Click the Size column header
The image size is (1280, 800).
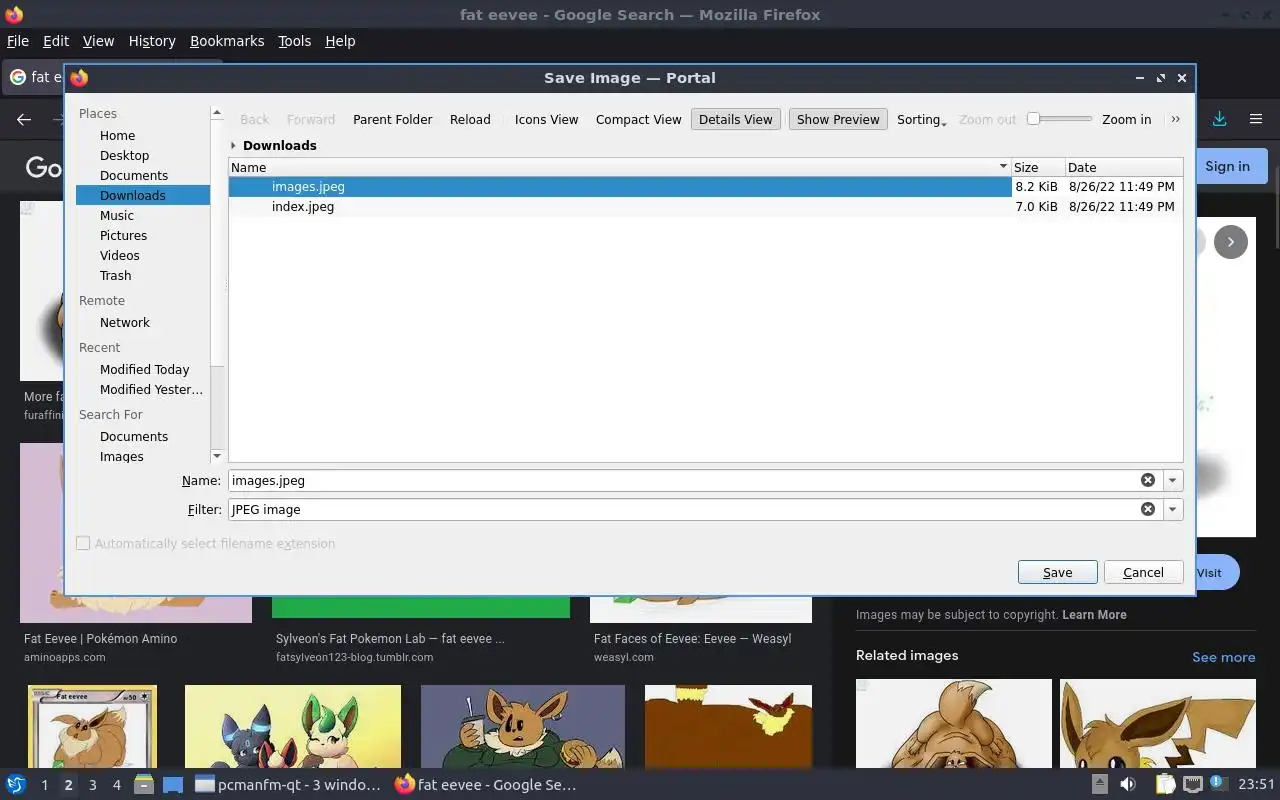coord(1037,167)
